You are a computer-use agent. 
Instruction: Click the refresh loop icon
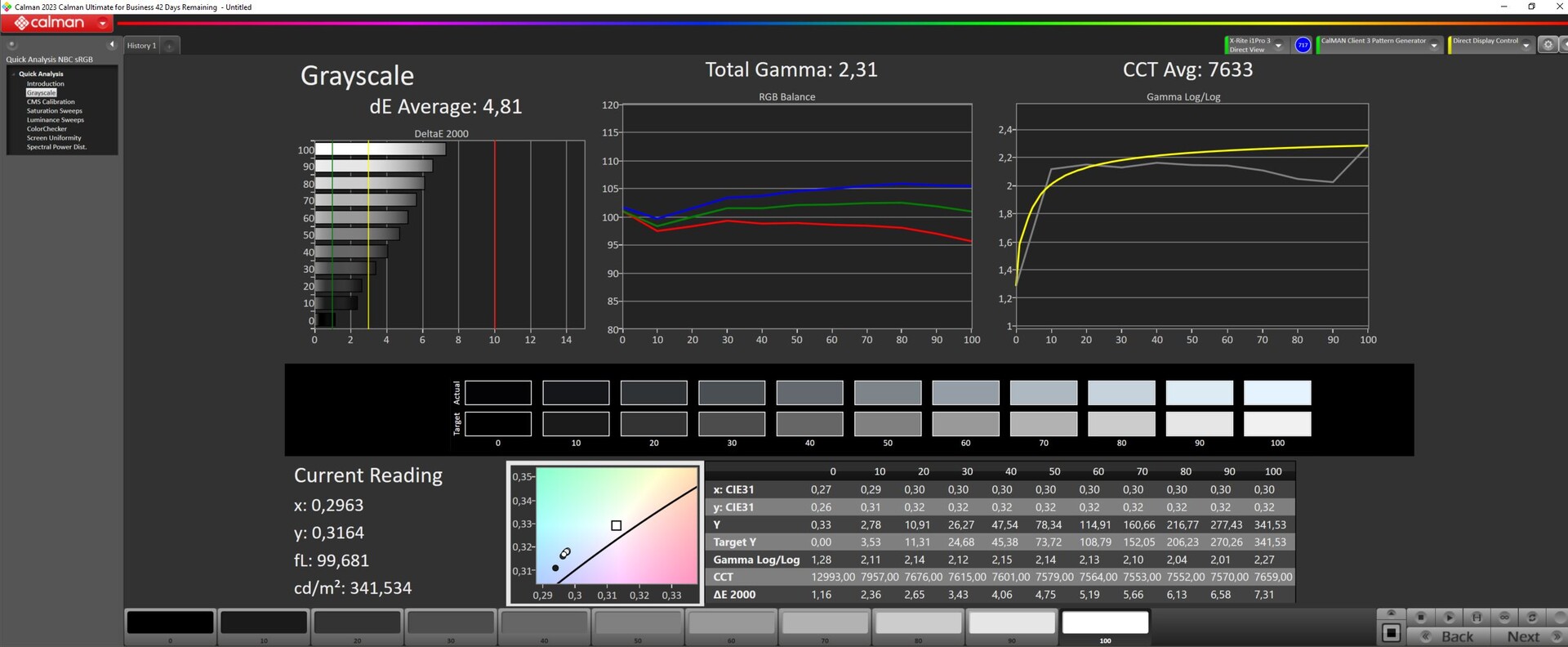pos(1532,617)
